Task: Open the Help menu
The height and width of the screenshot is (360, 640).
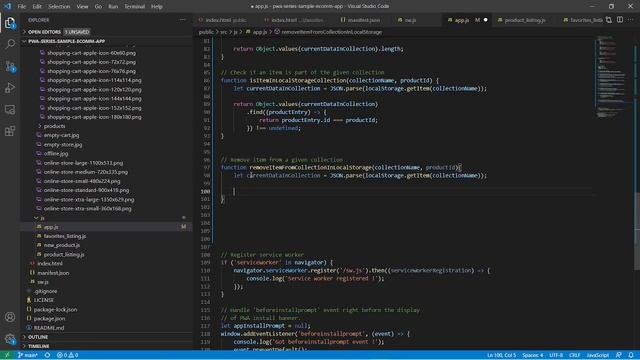Action: (157, 7)
